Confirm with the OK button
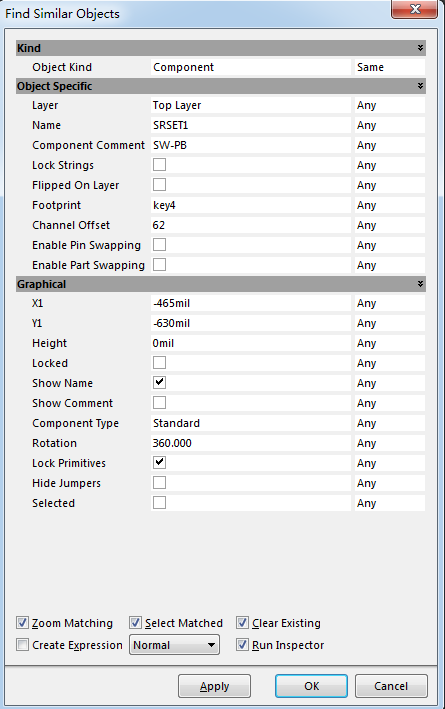This screenshot has height=709, width=445. [x=311, y=686]
